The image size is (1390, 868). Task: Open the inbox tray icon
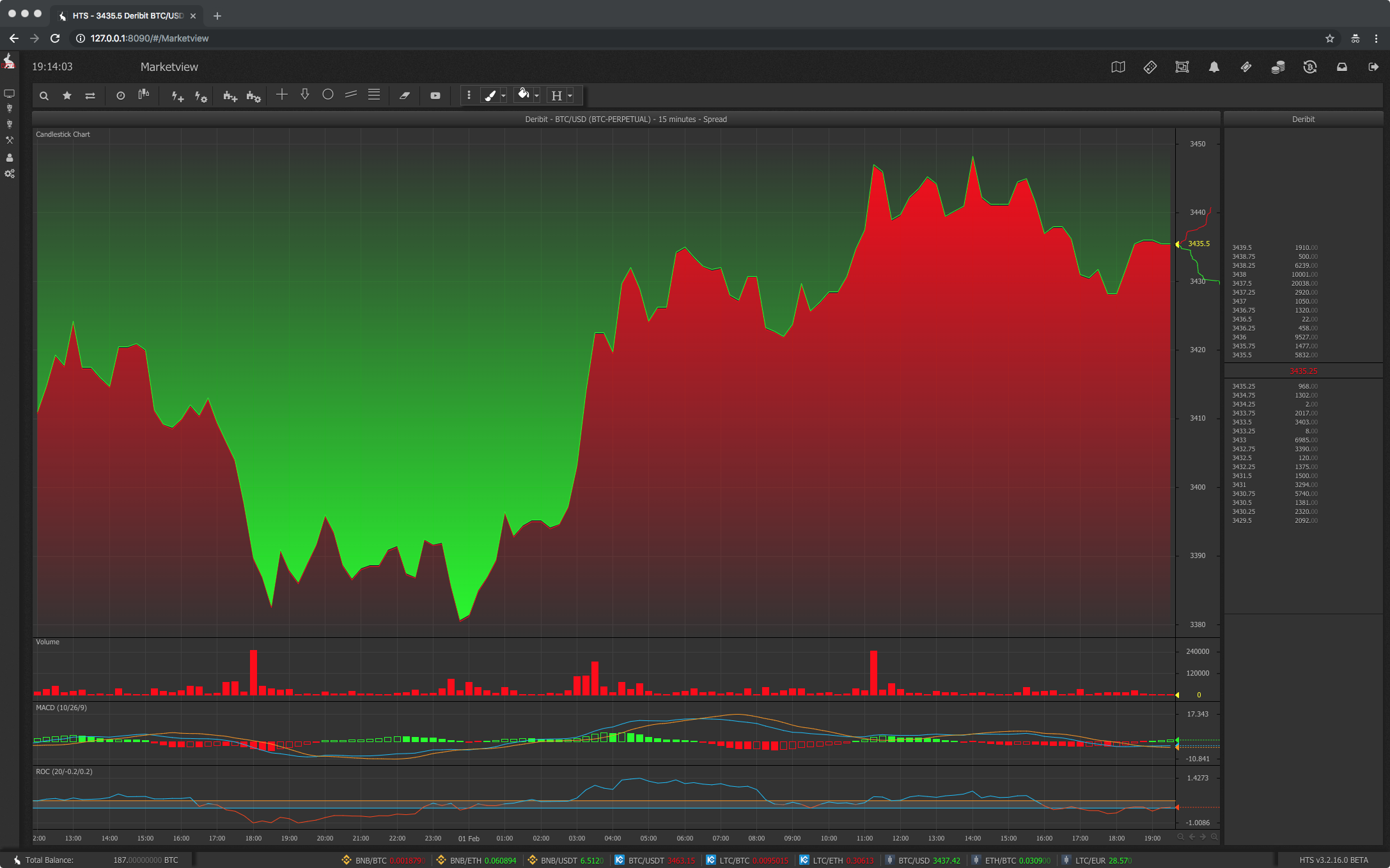[x=1342, y=67]
